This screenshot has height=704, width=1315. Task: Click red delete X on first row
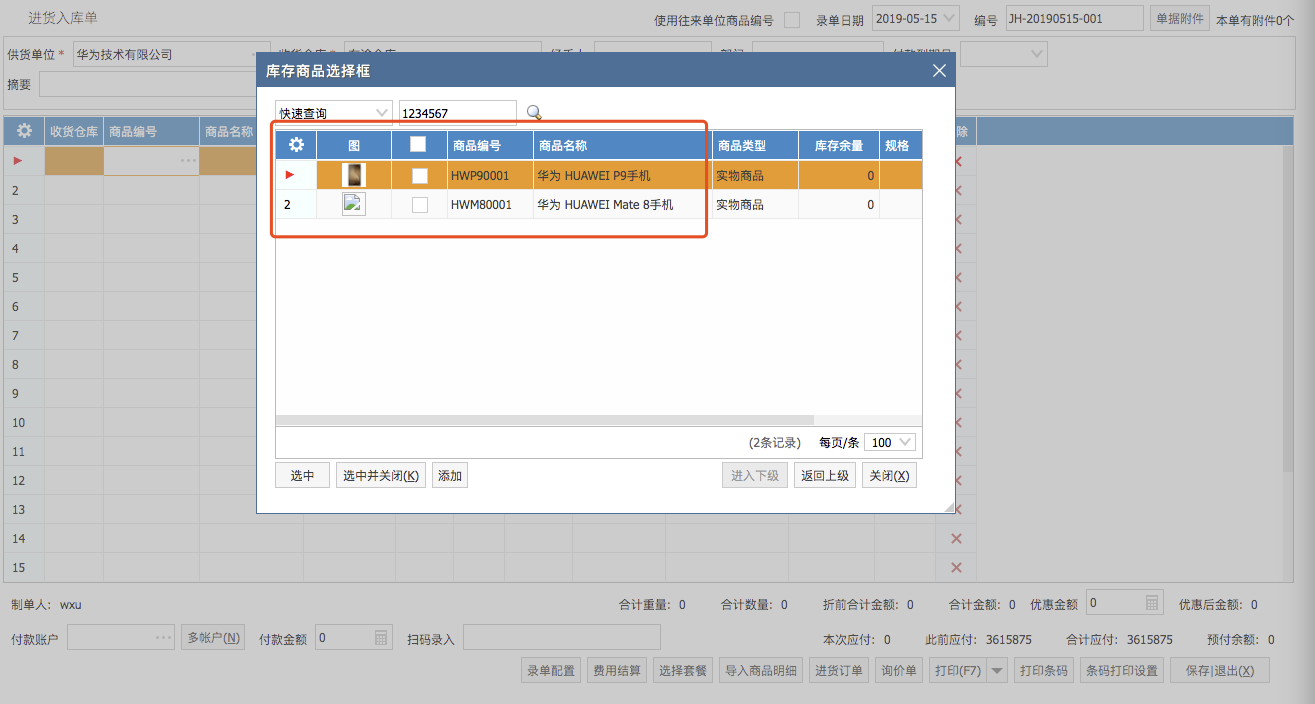pyautogui.click(x=958, y=161)
